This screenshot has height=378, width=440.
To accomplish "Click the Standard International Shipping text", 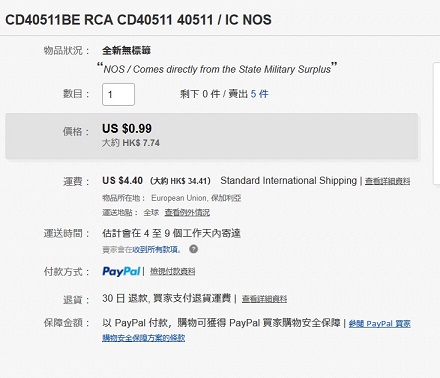I will 288,180.
